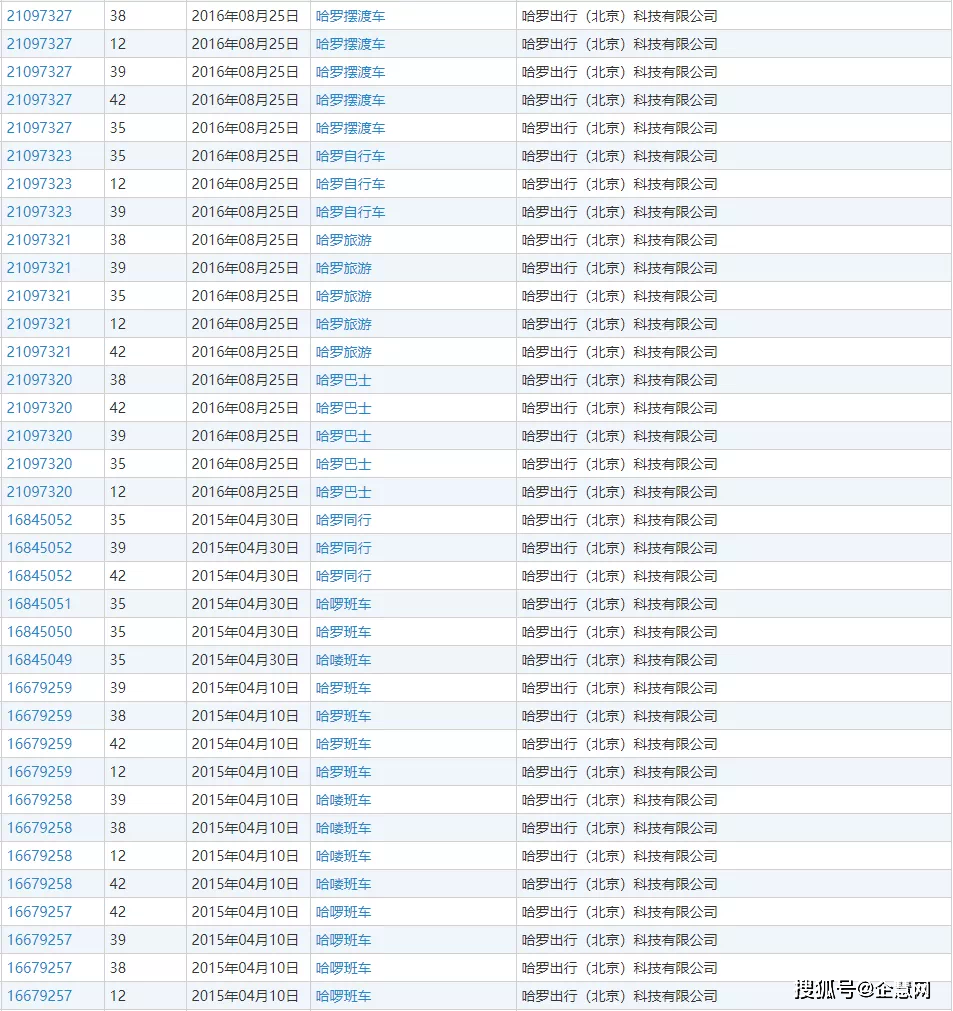Select company name in 16845052 class 42 row
This screenshot has width=953, height=1011.
pyautogui.click(x=620, y=576)
